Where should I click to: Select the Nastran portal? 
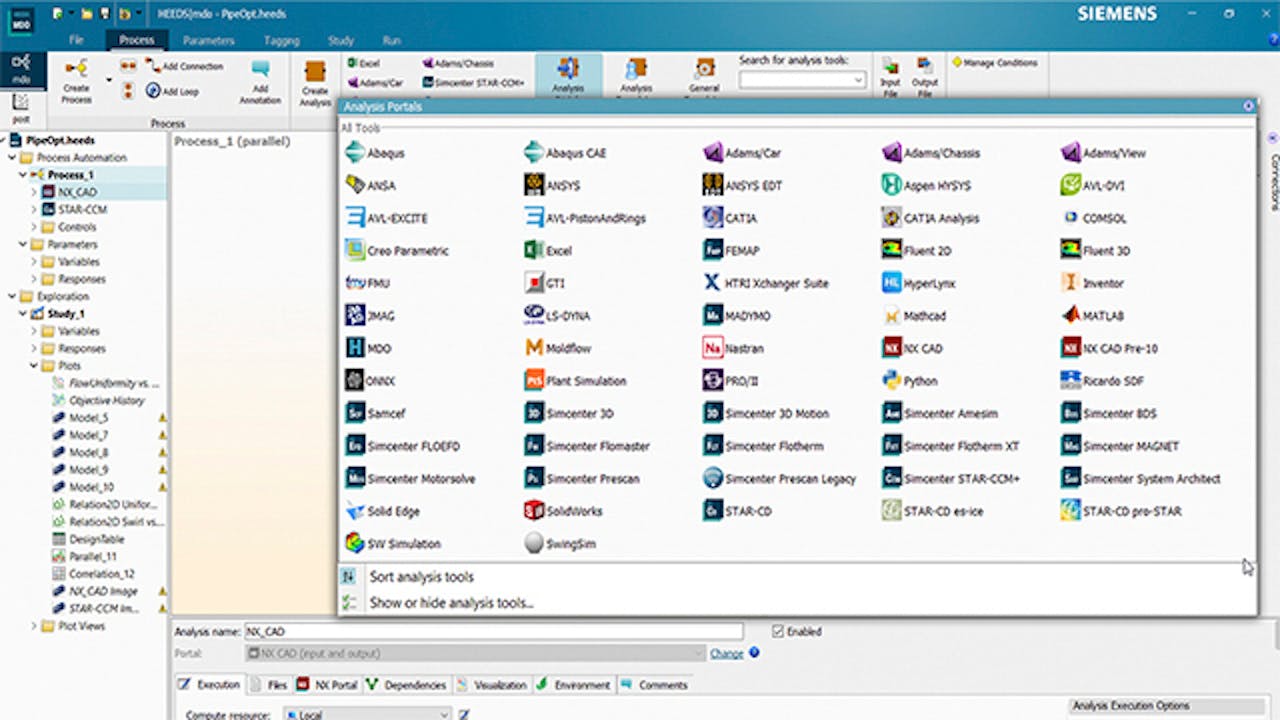[x=733, y=348]
